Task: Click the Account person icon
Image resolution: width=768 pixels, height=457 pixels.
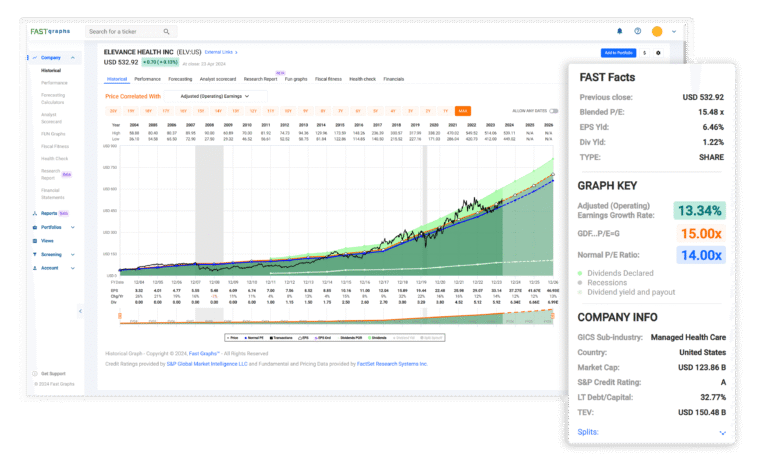Action: pyautogui.click(x=35, y=268)
